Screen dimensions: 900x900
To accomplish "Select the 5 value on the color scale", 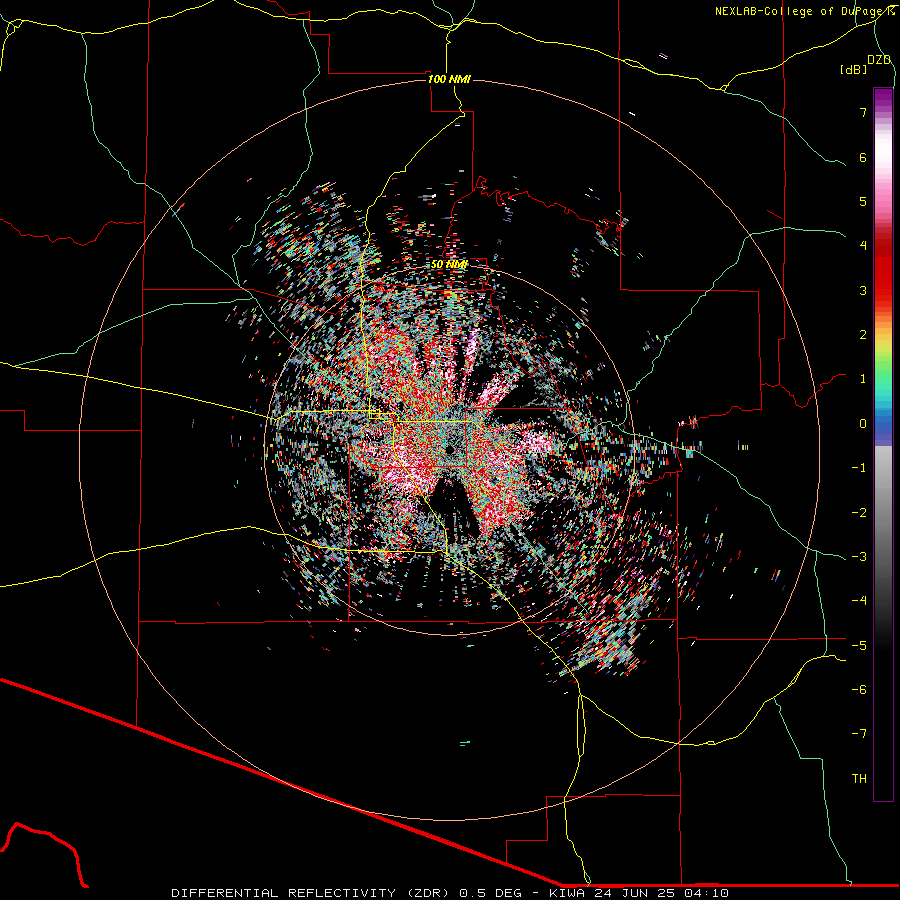I will [863, 201].
